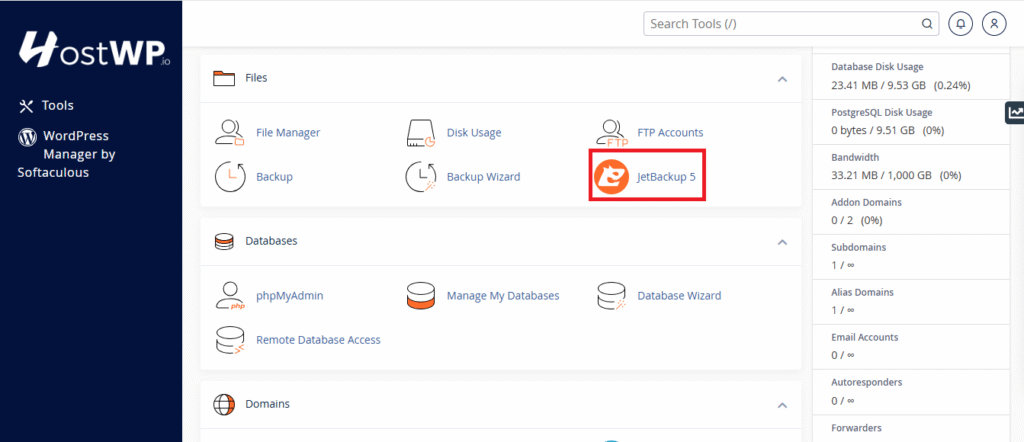
Task: Click the Backup clock icon
Action: [230, 177]
